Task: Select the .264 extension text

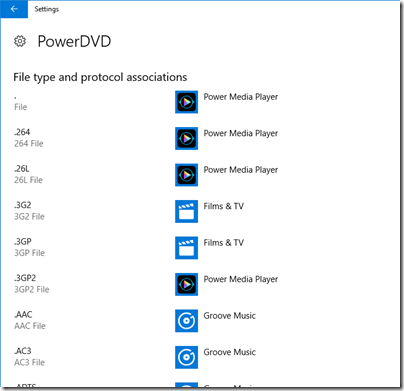Action: click(x=22, y=132)
